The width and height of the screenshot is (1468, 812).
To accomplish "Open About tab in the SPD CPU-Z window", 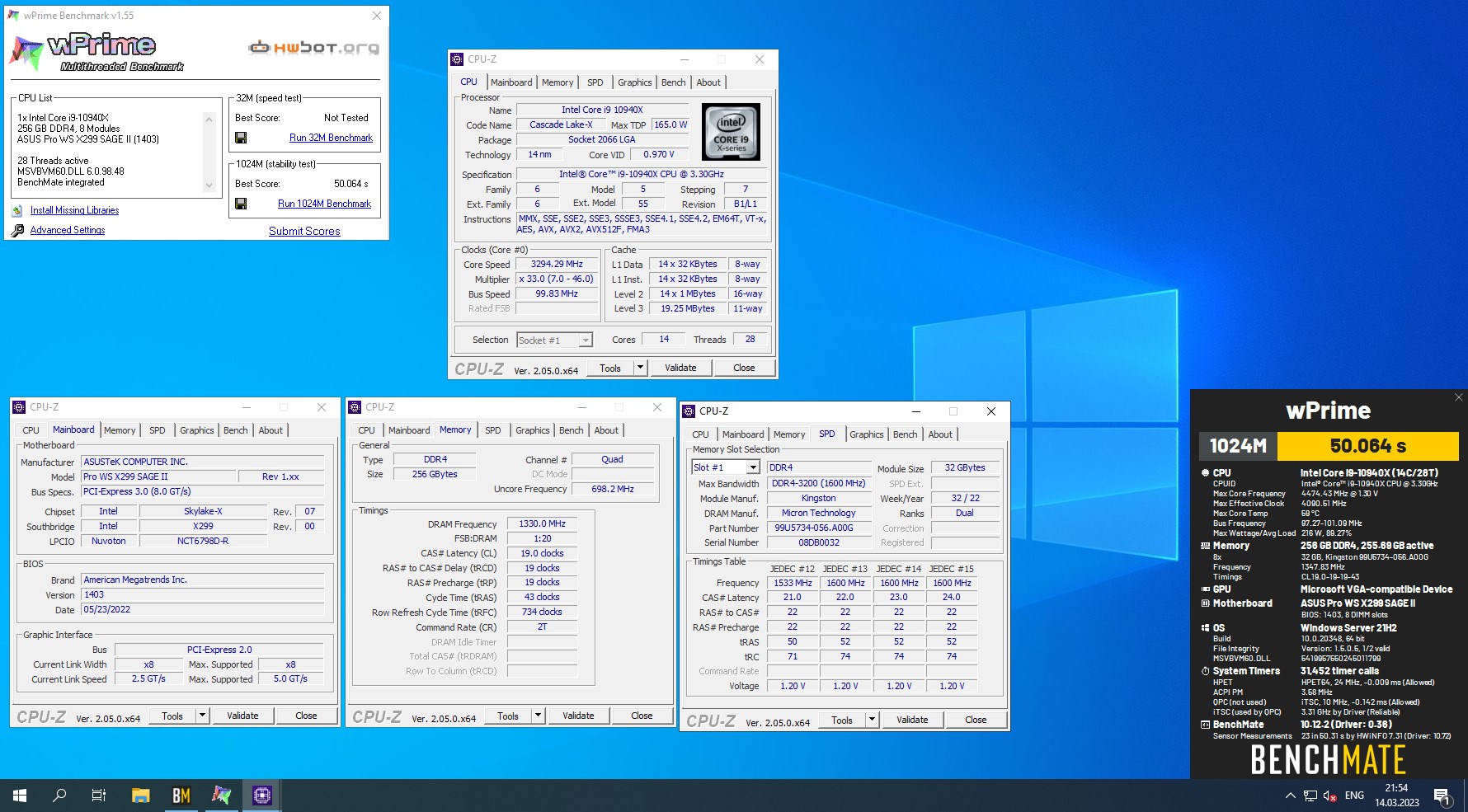I will [x=940, y=434].
